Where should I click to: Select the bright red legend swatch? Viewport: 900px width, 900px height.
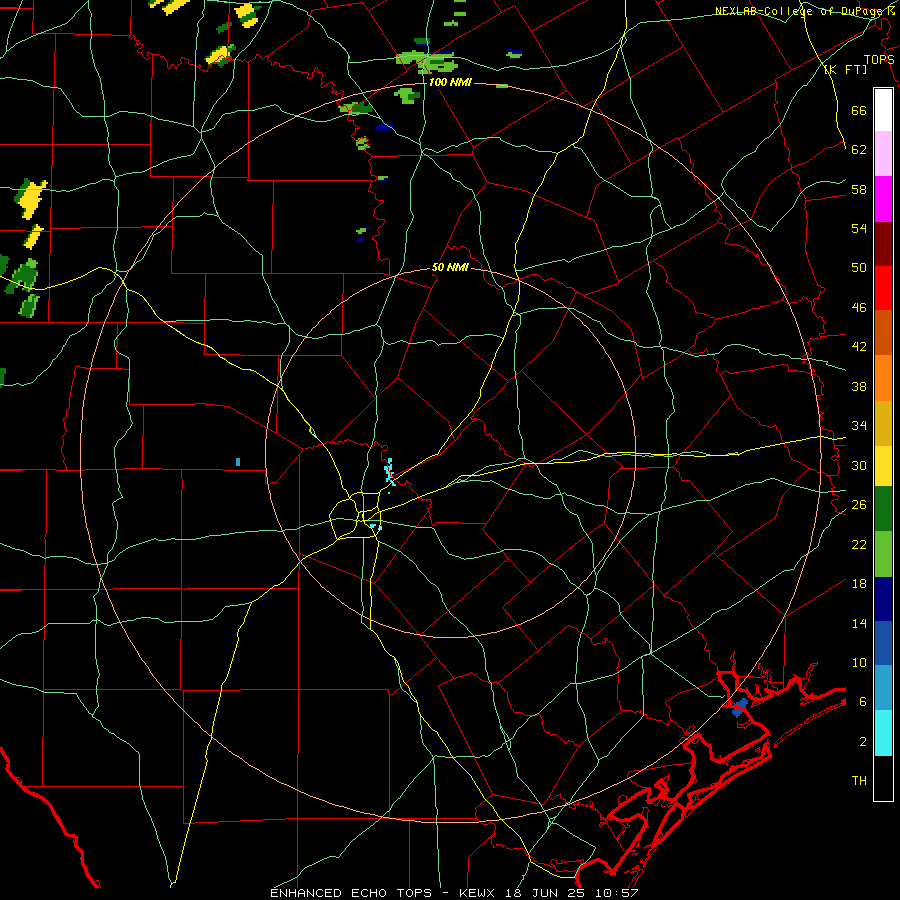[x=883, y=288]
